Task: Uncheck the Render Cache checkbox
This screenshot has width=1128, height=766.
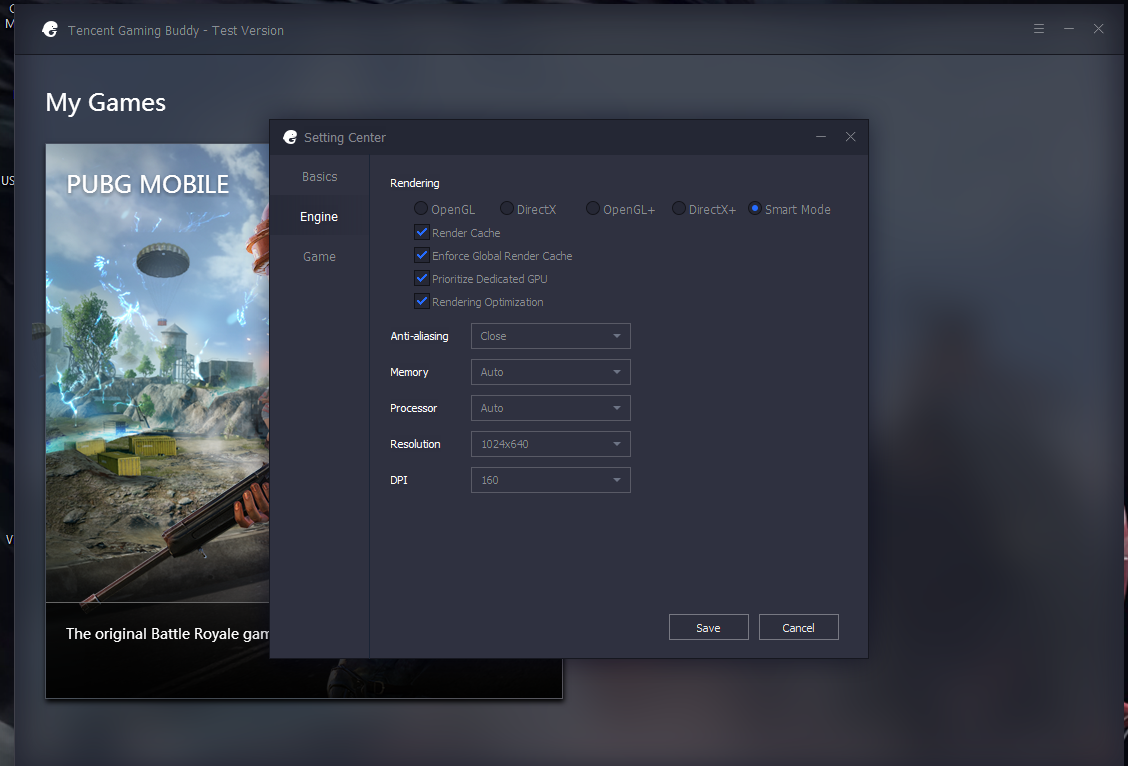Action: point(422,232)
